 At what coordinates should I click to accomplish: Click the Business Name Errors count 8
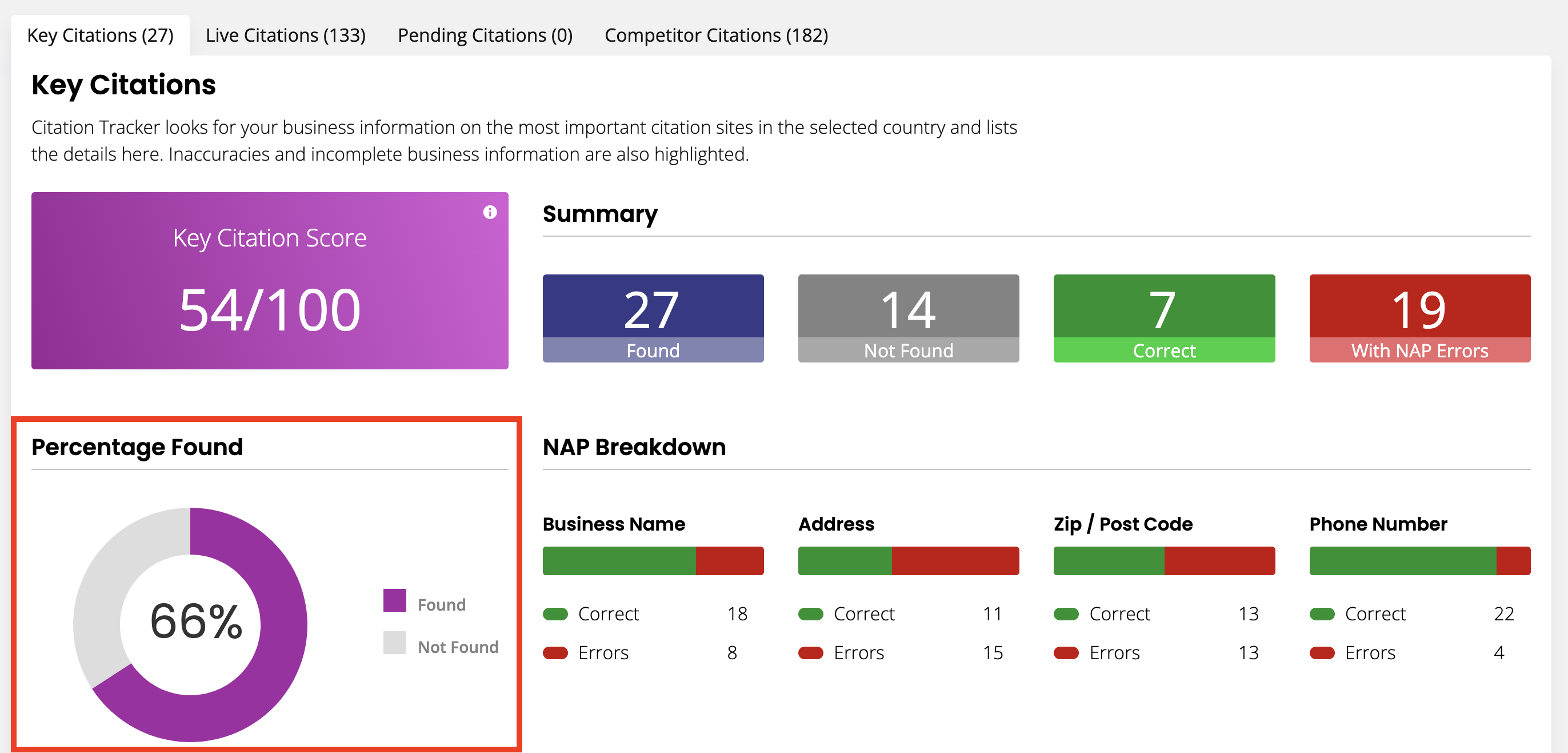tap(732, 652)
